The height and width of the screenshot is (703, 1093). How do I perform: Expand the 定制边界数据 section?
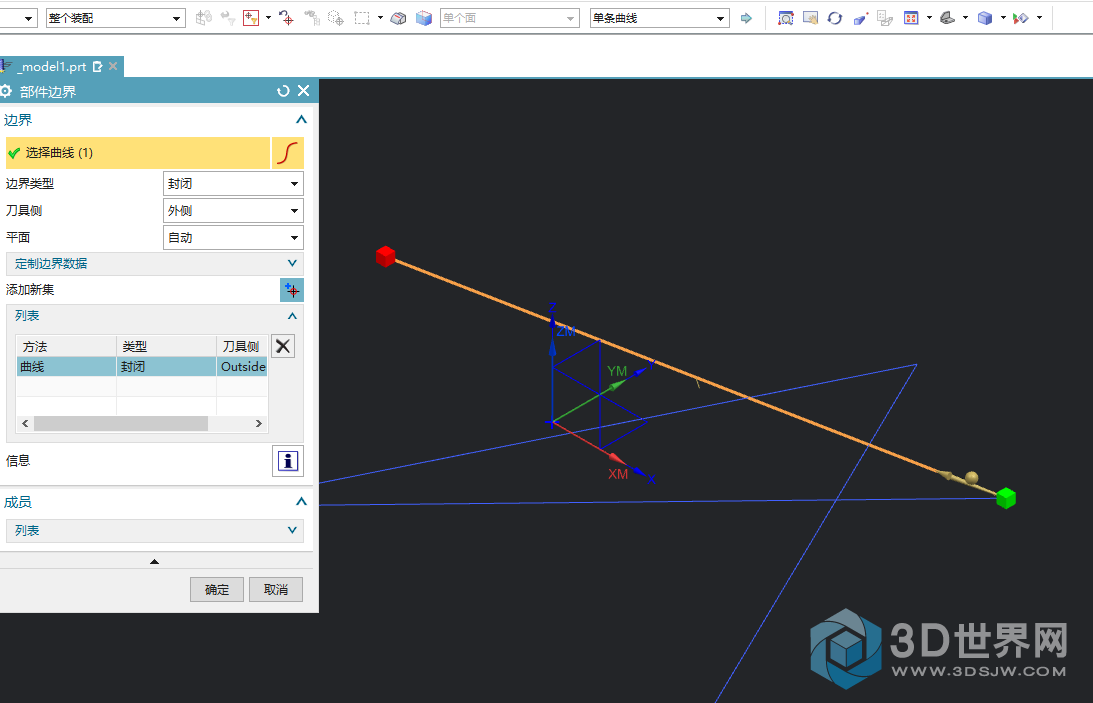click(x=155, y=263)
